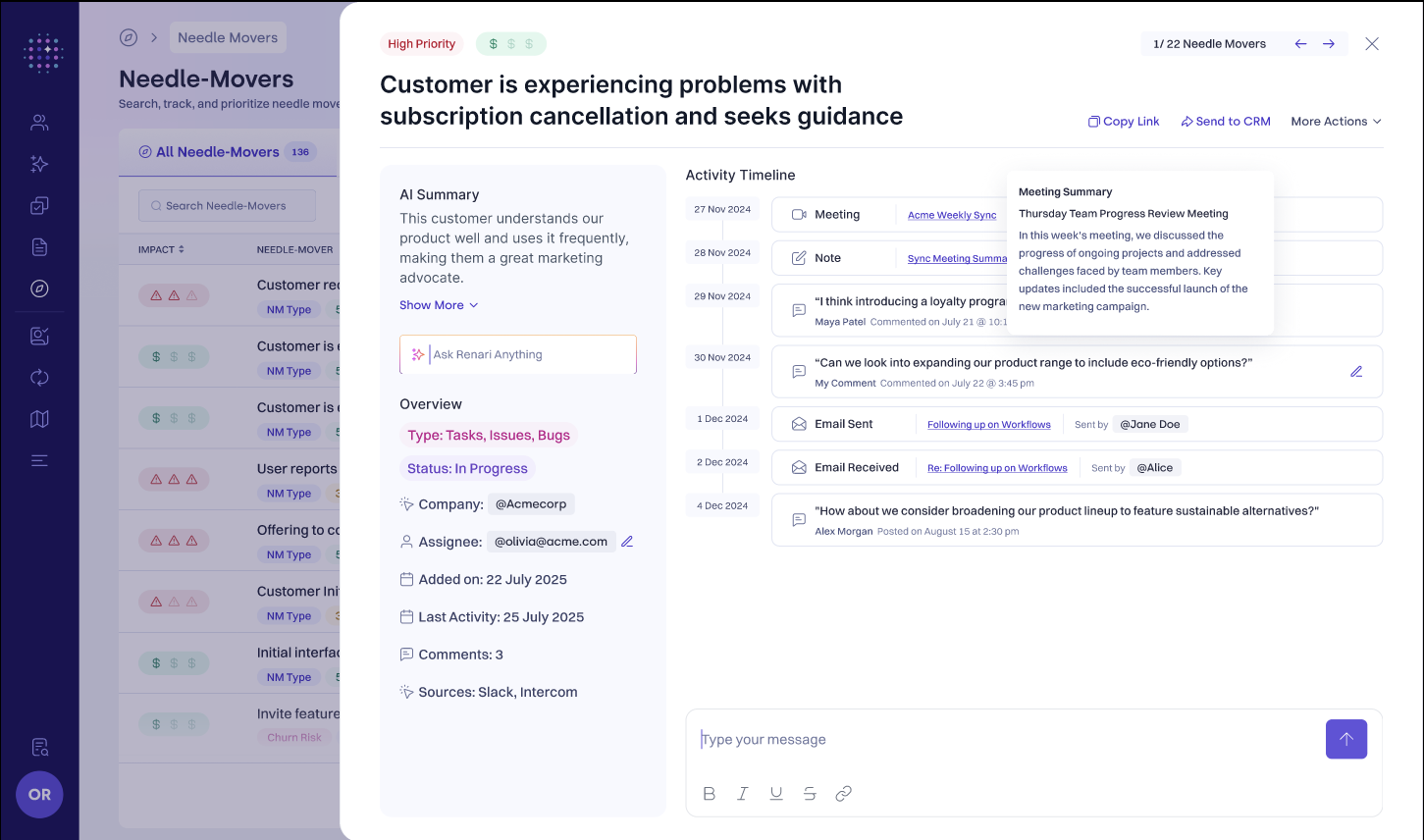Screen dimensions: 1424x840
Task: Edit the assignee with pencil icon
Action: 627,542
